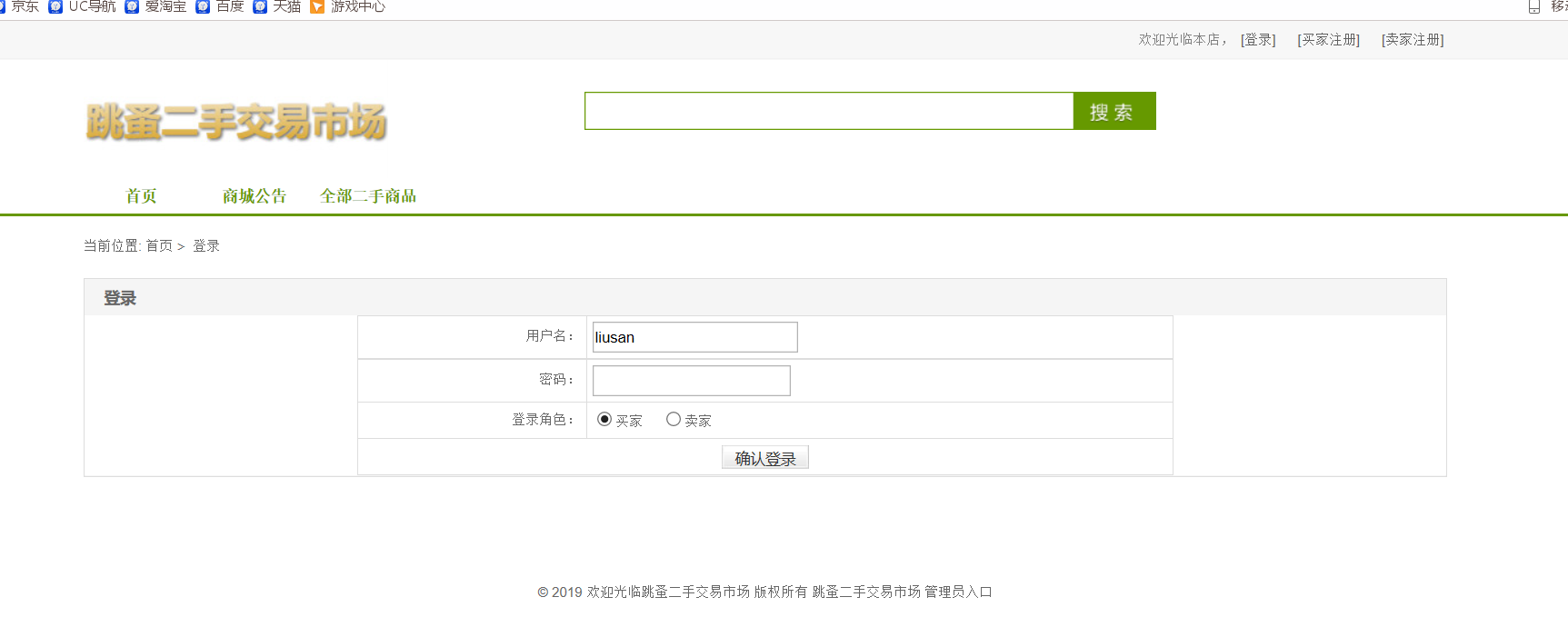Click the [登录] link in top bar
The image size is (1568, 637).
click(x=1258, y=40)
